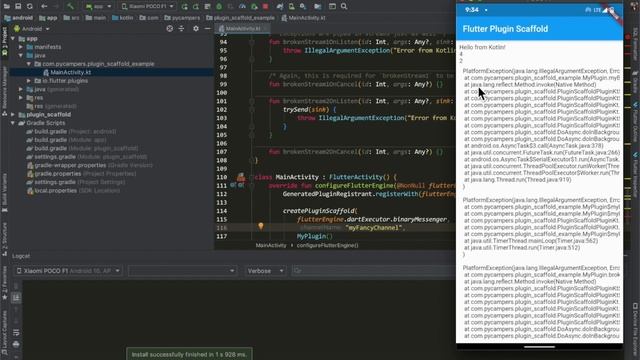Open Project panel gear options
This screenshot has height=360, width=640.
(x=196, y=29)
